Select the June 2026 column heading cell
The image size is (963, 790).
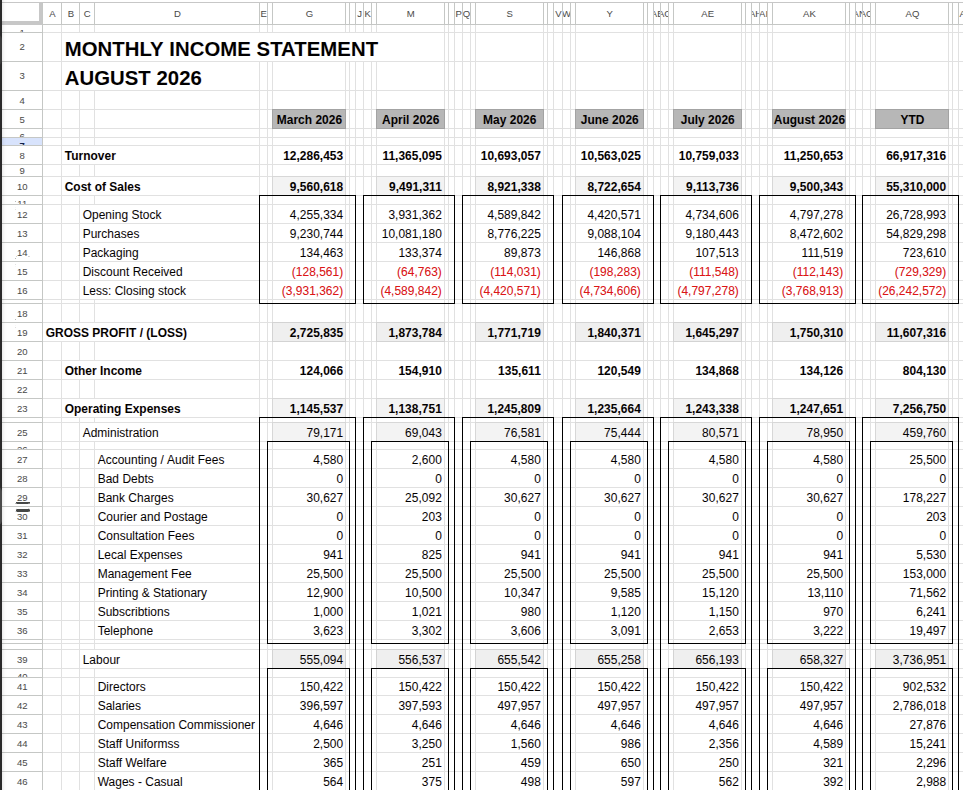[x=609, y=120]
